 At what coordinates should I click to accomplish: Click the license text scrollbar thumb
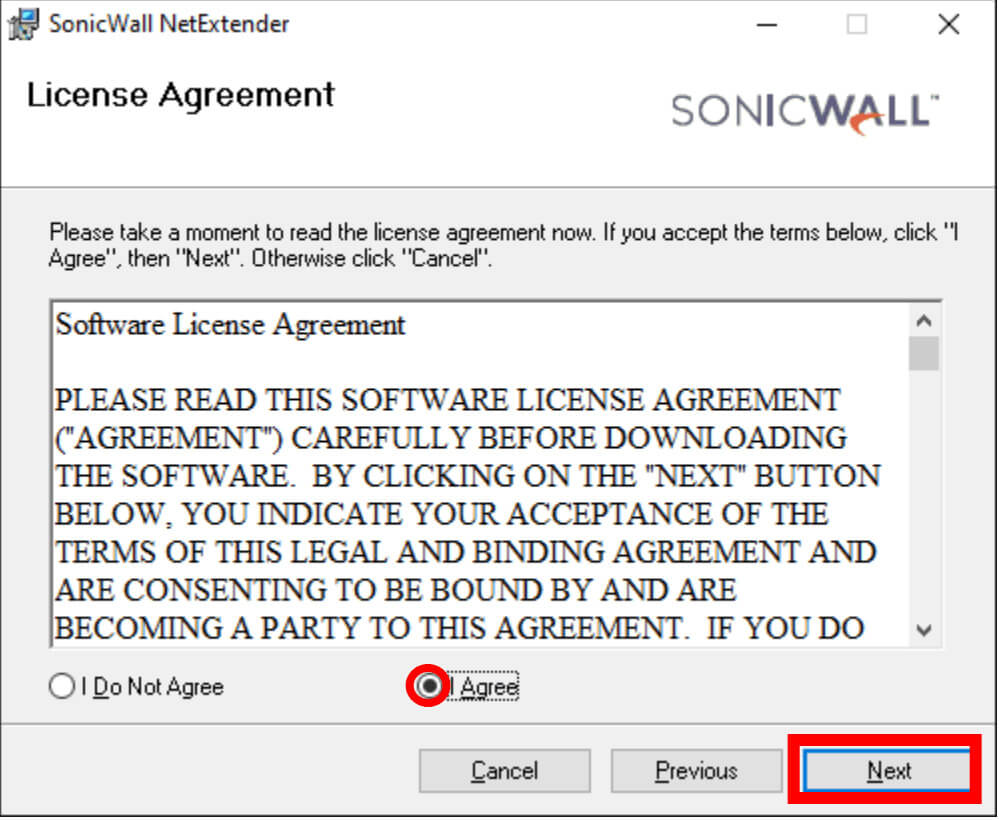coord(924,353)
